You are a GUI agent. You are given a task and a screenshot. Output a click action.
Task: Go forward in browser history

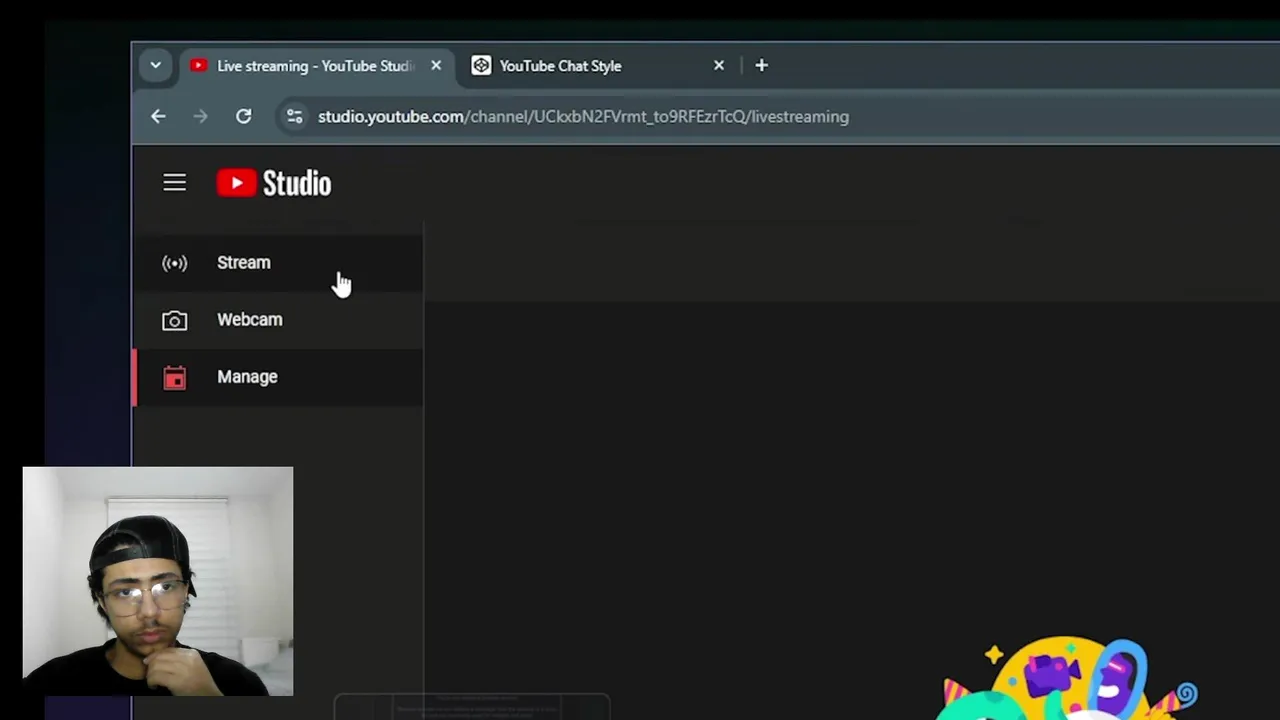pos(200,117)
